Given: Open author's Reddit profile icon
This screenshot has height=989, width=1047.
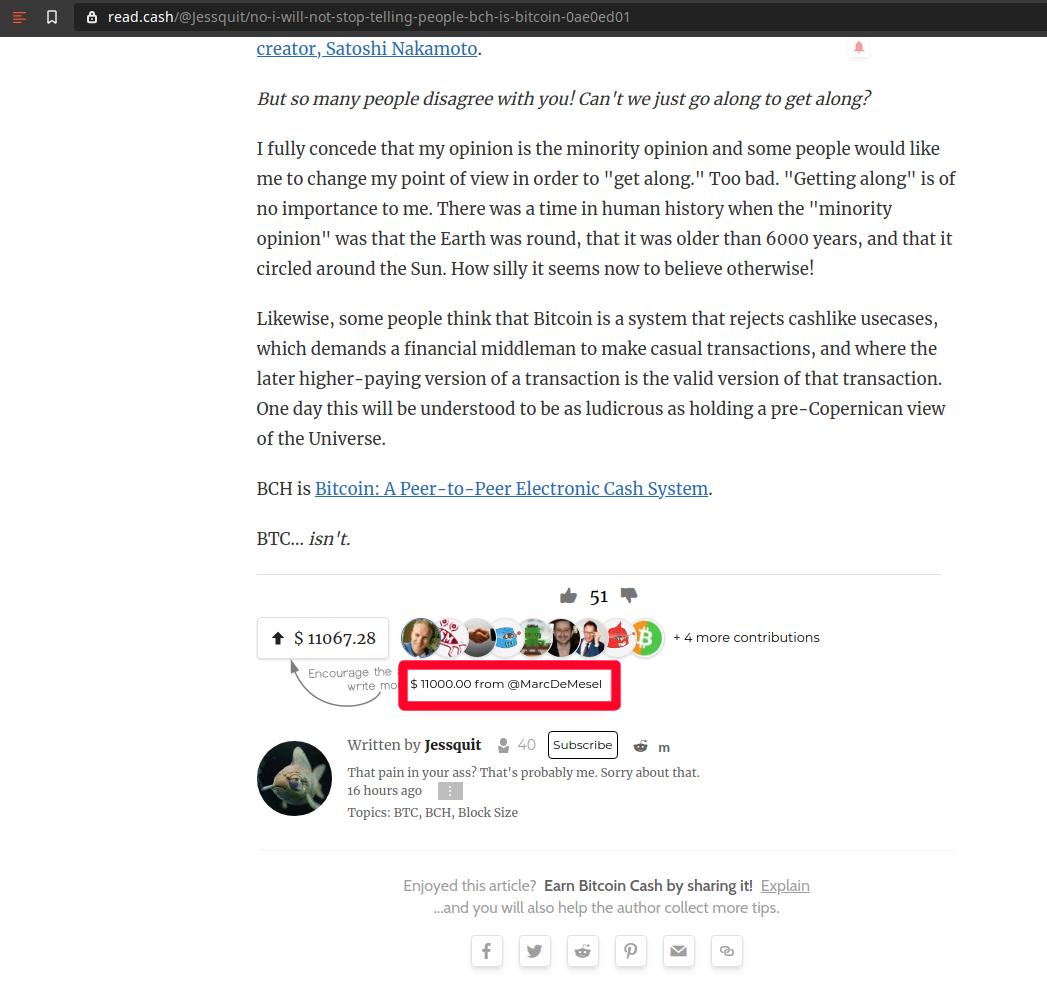Looking at the screenshot, I should tap(640, 746).
